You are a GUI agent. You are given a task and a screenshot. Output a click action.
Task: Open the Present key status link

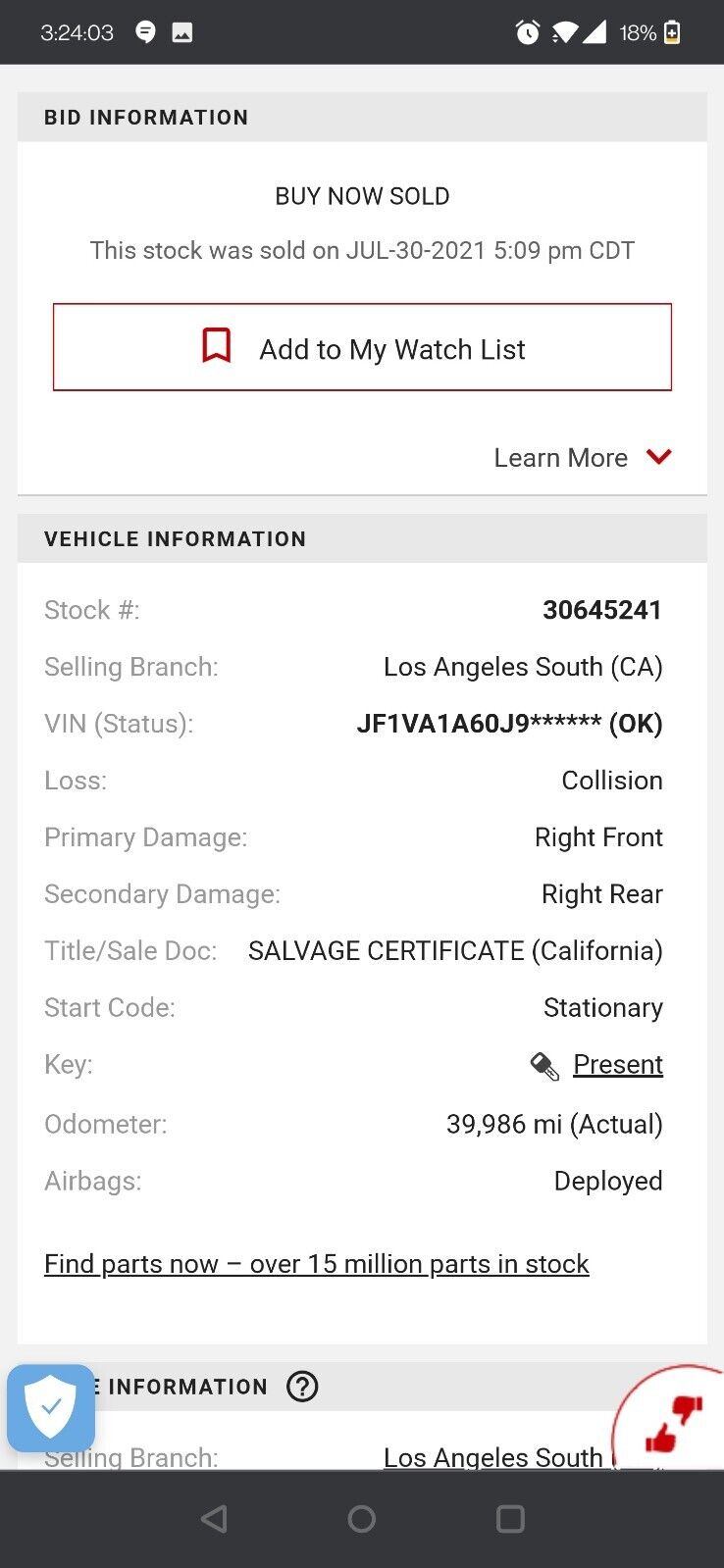pos(618,1065)
